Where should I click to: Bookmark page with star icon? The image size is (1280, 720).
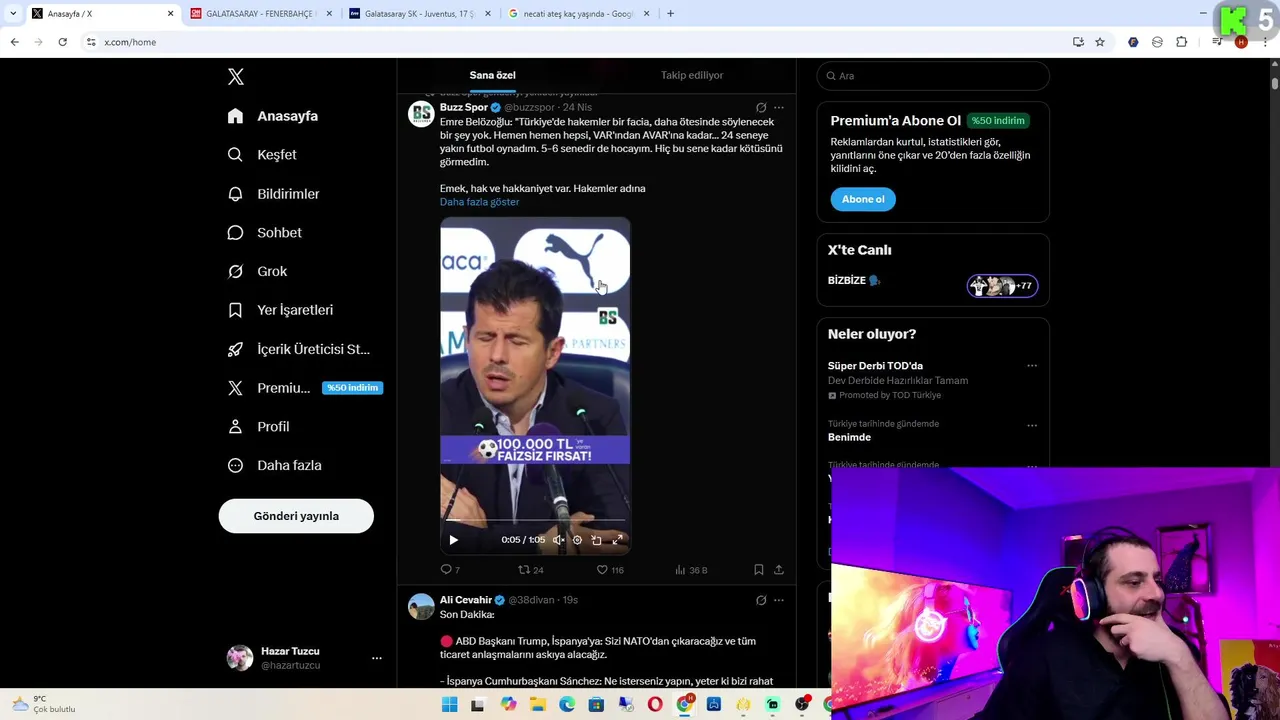1100,42
